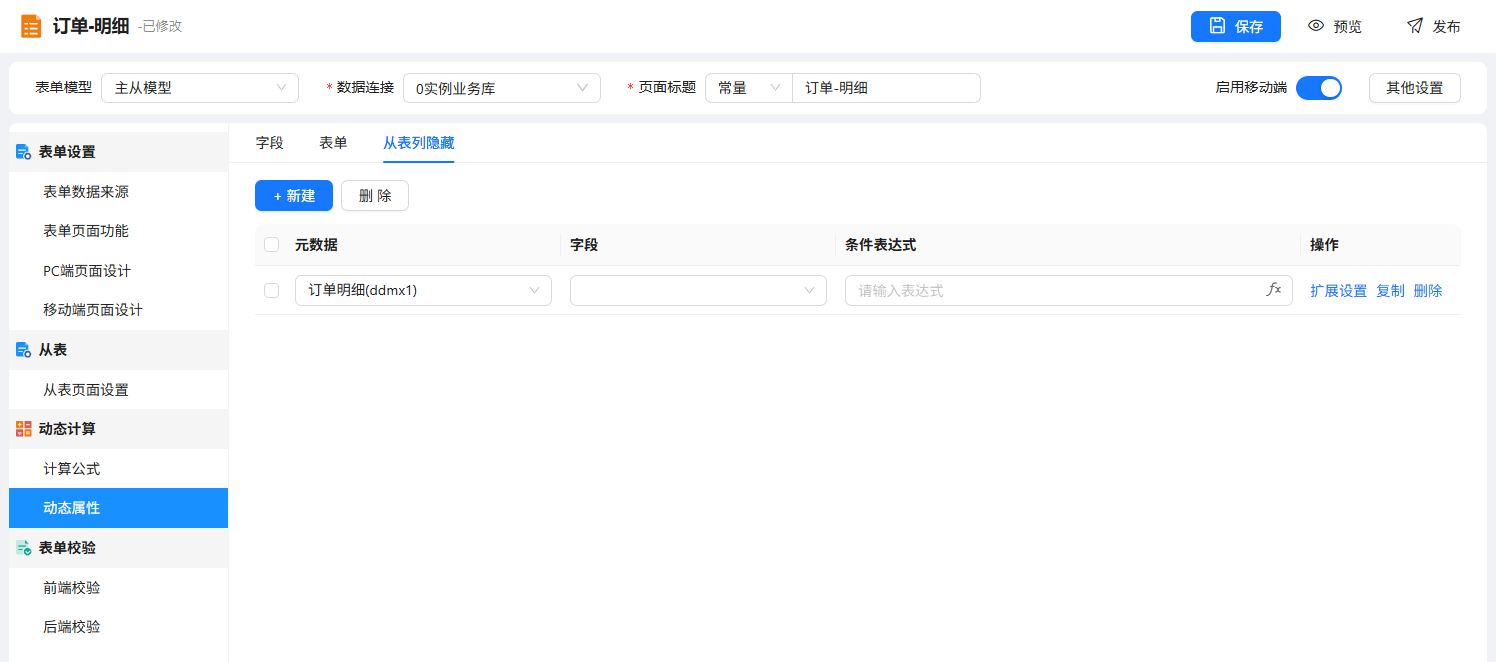Image resolution: width=1496 pixels, height=662 pixels.
Task: Click the 表单设置 section icon
Action: pyautogui.click(x=23, y=152)
